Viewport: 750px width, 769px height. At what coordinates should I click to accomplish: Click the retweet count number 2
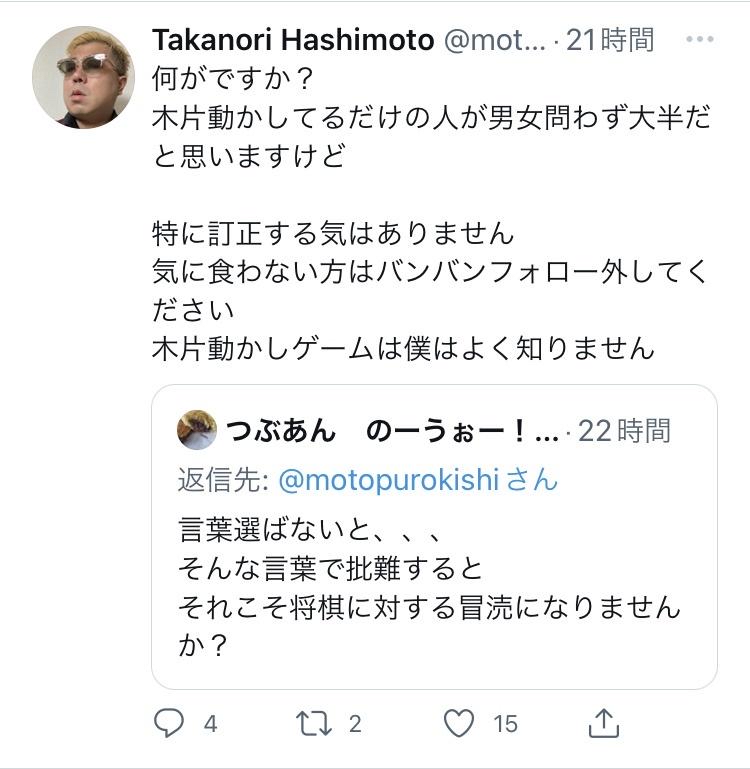click(356, 724)
